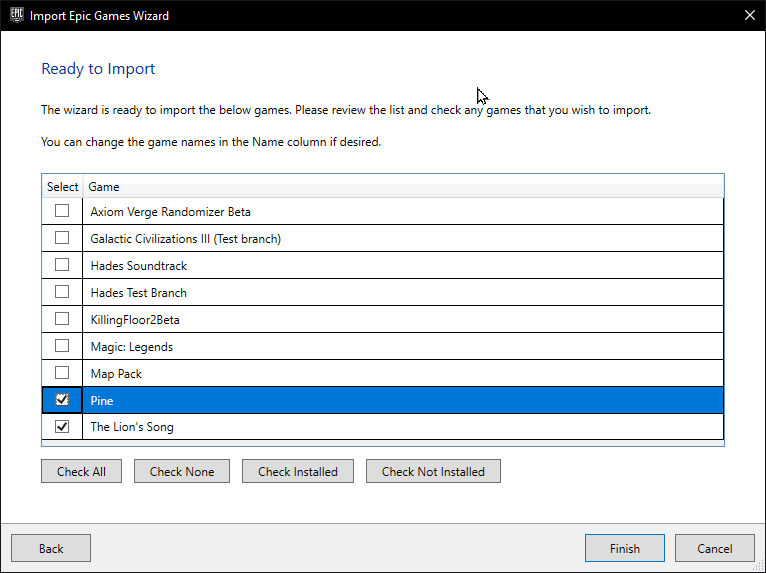
Task: Select the Axiom Verge Randomizer Beta name cell
Action: pos(403,212)
